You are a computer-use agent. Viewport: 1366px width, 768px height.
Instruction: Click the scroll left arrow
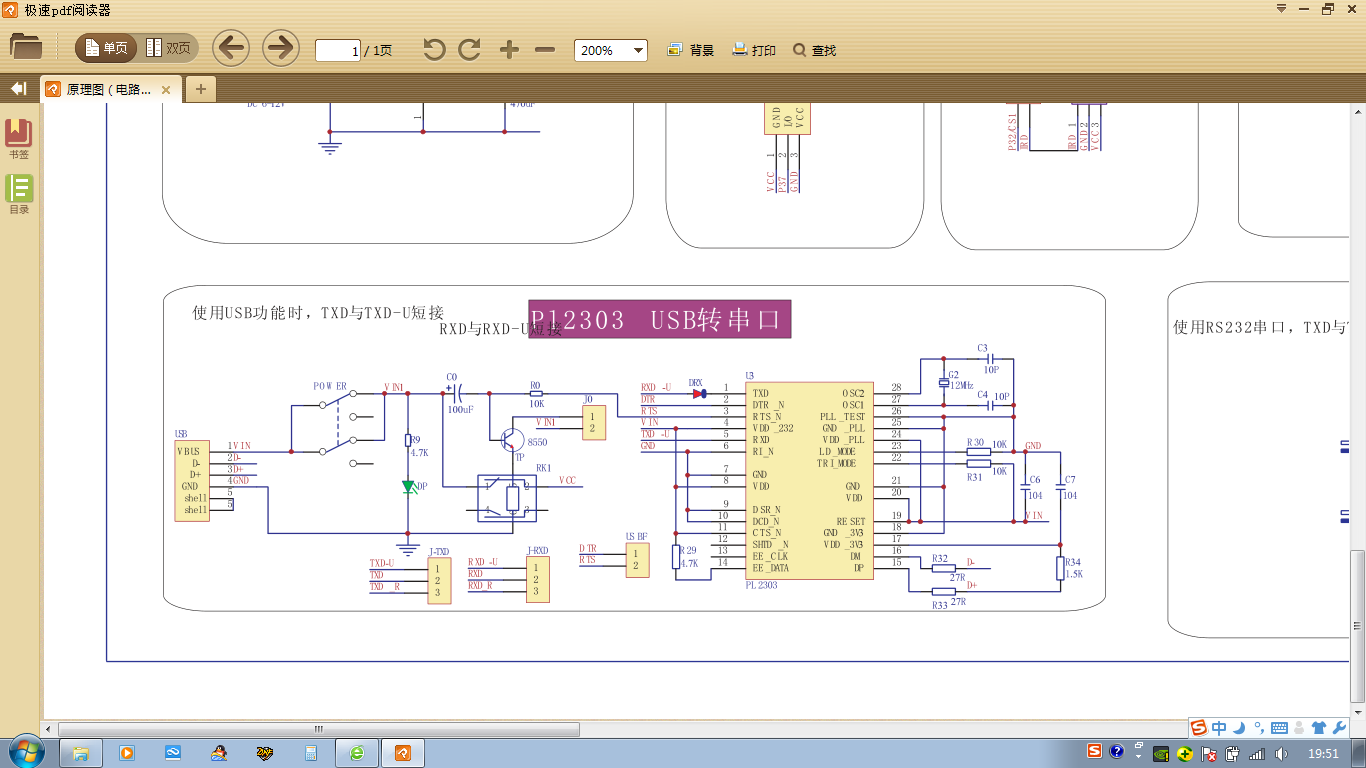[x=50, y=729]
